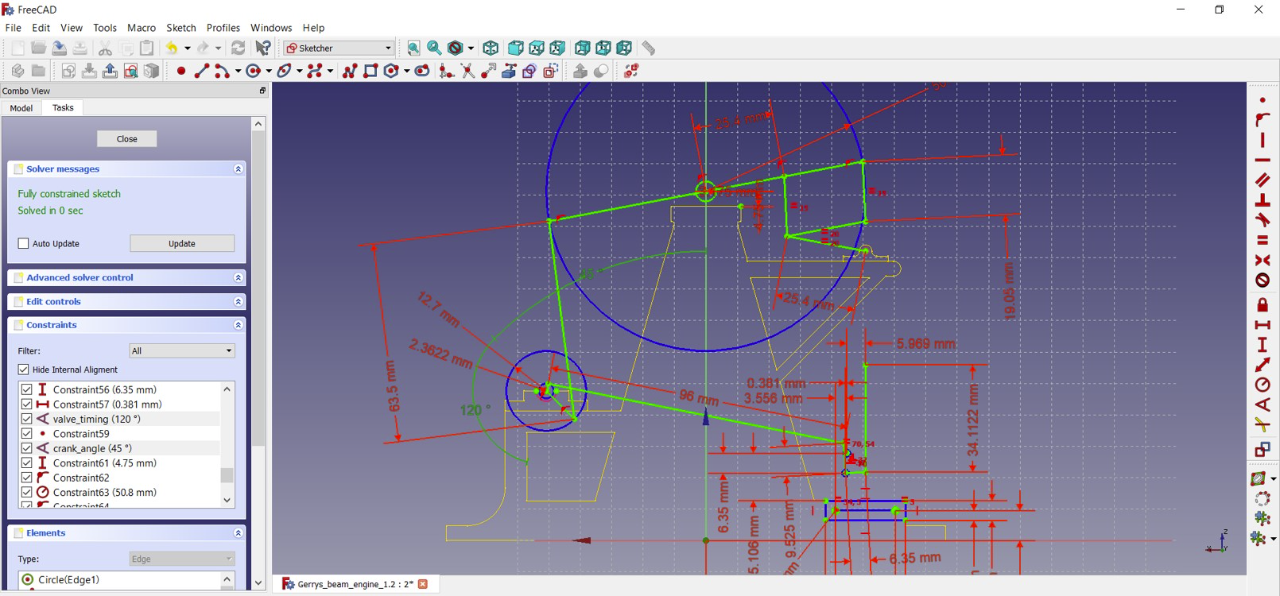Open the Sketch menu
Image resolution: width=1280 pixels, height=596 pixels.
pos(181,28)
